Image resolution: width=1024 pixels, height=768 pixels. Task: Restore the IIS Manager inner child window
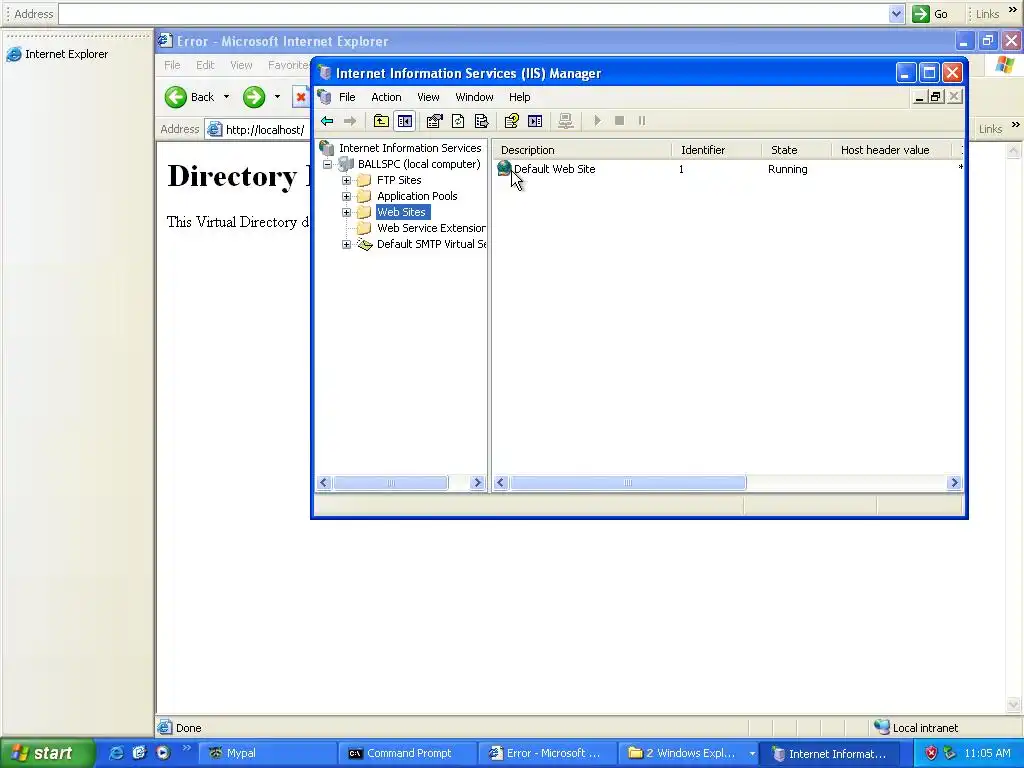point(936,97)
